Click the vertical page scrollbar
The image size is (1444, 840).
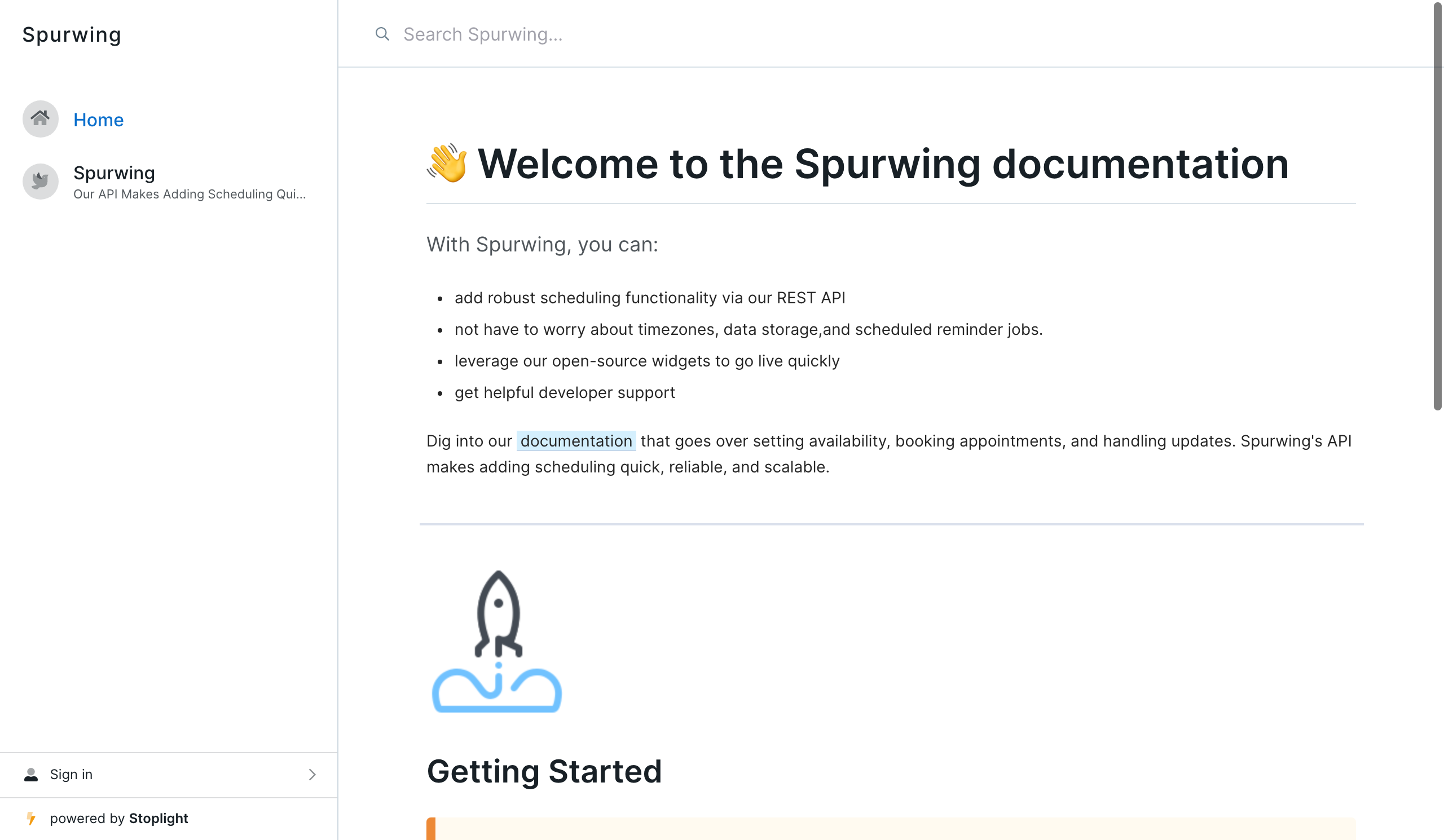[1437, 206]
